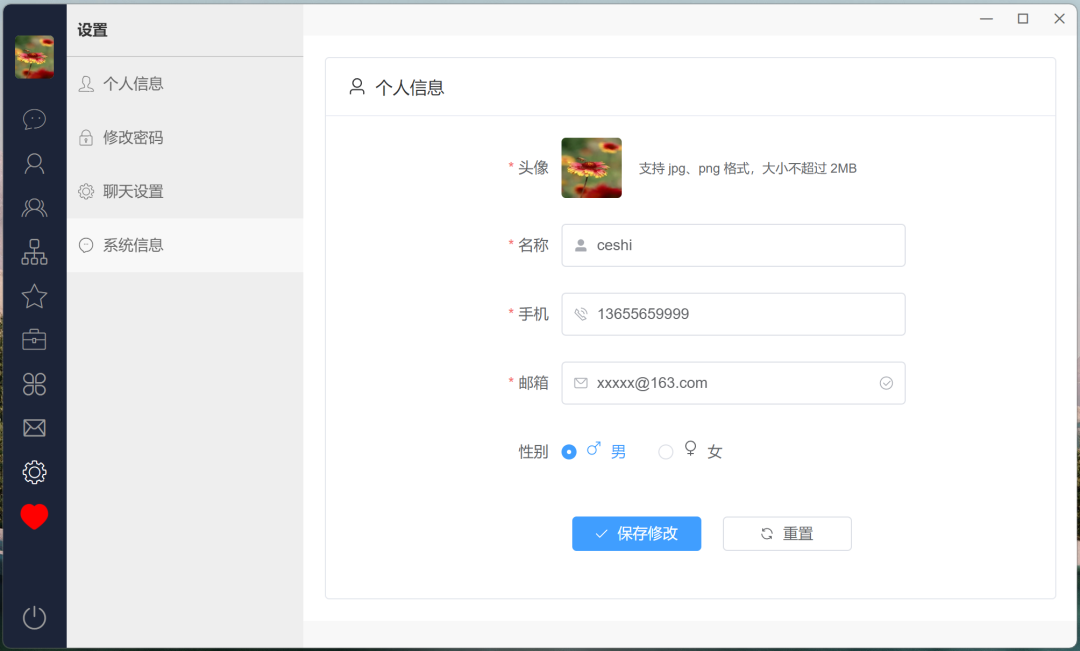Open the mail envelope icon in sidebar
The width and height of the screenshot is (1080, 651).
point(34,428)
